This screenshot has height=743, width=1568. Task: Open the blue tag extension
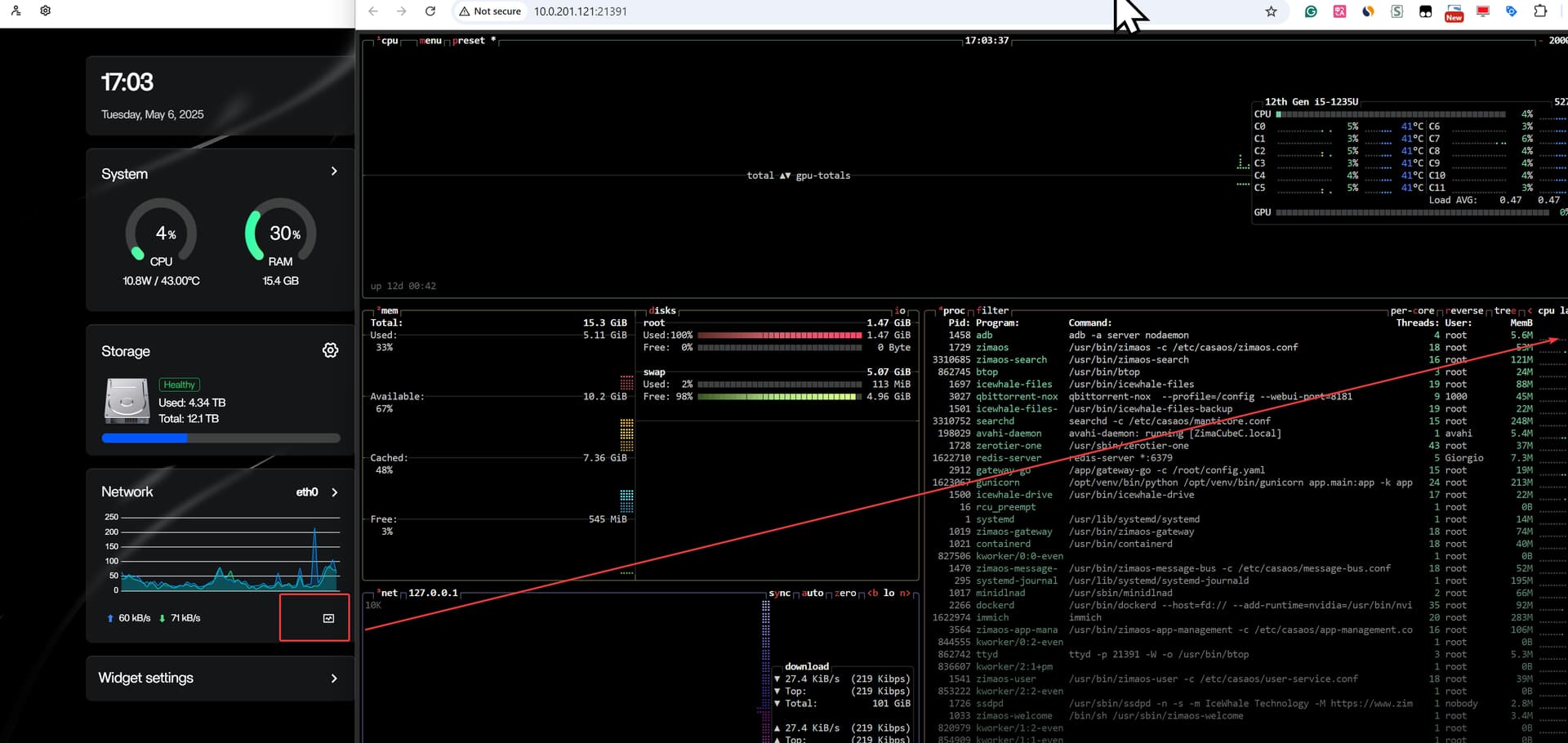1512,11
